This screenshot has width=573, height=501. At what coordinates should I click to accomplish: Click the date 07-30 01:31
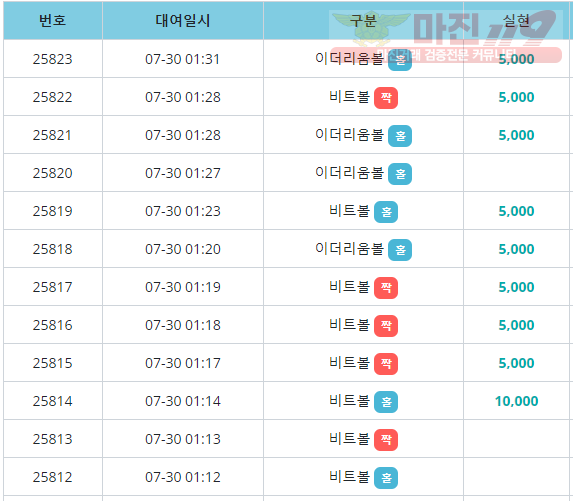coord(183,59)
